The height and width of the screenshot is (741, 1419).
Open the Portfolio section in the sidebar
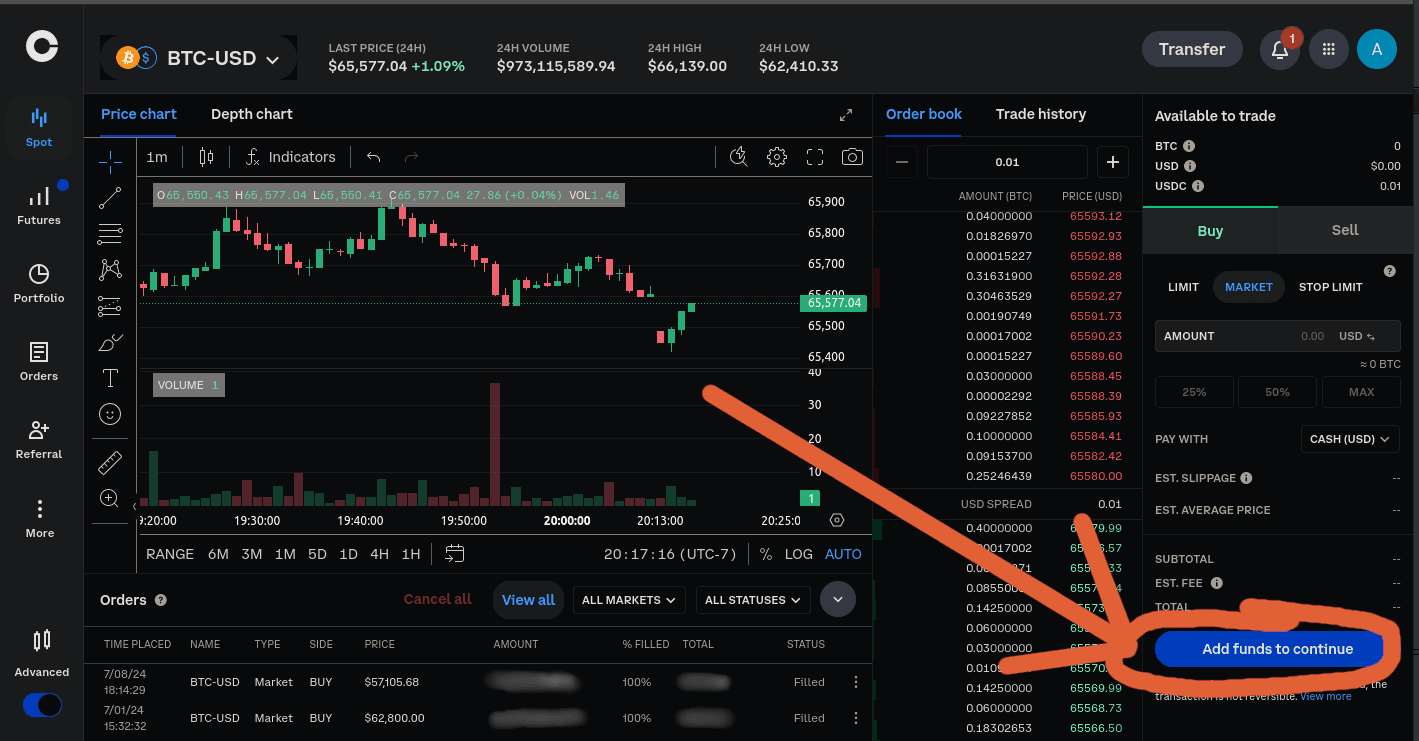[x=39, y=282]
